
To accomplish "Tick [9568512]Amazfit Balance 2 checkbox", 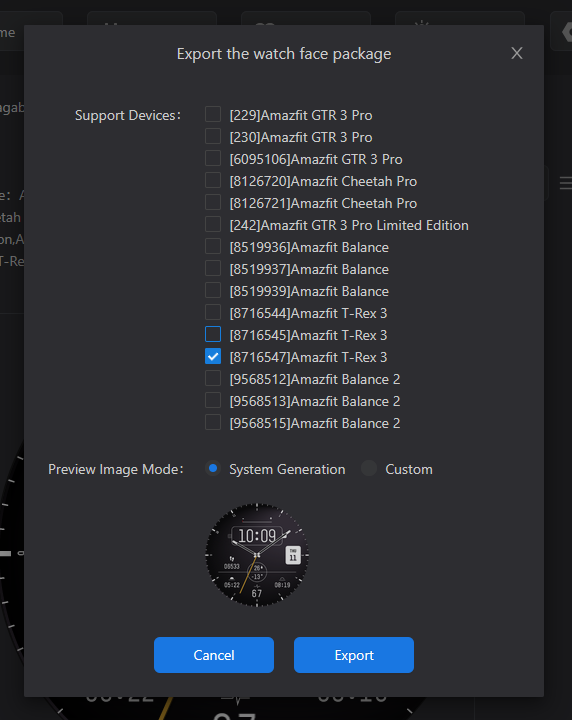I will 213,378.
